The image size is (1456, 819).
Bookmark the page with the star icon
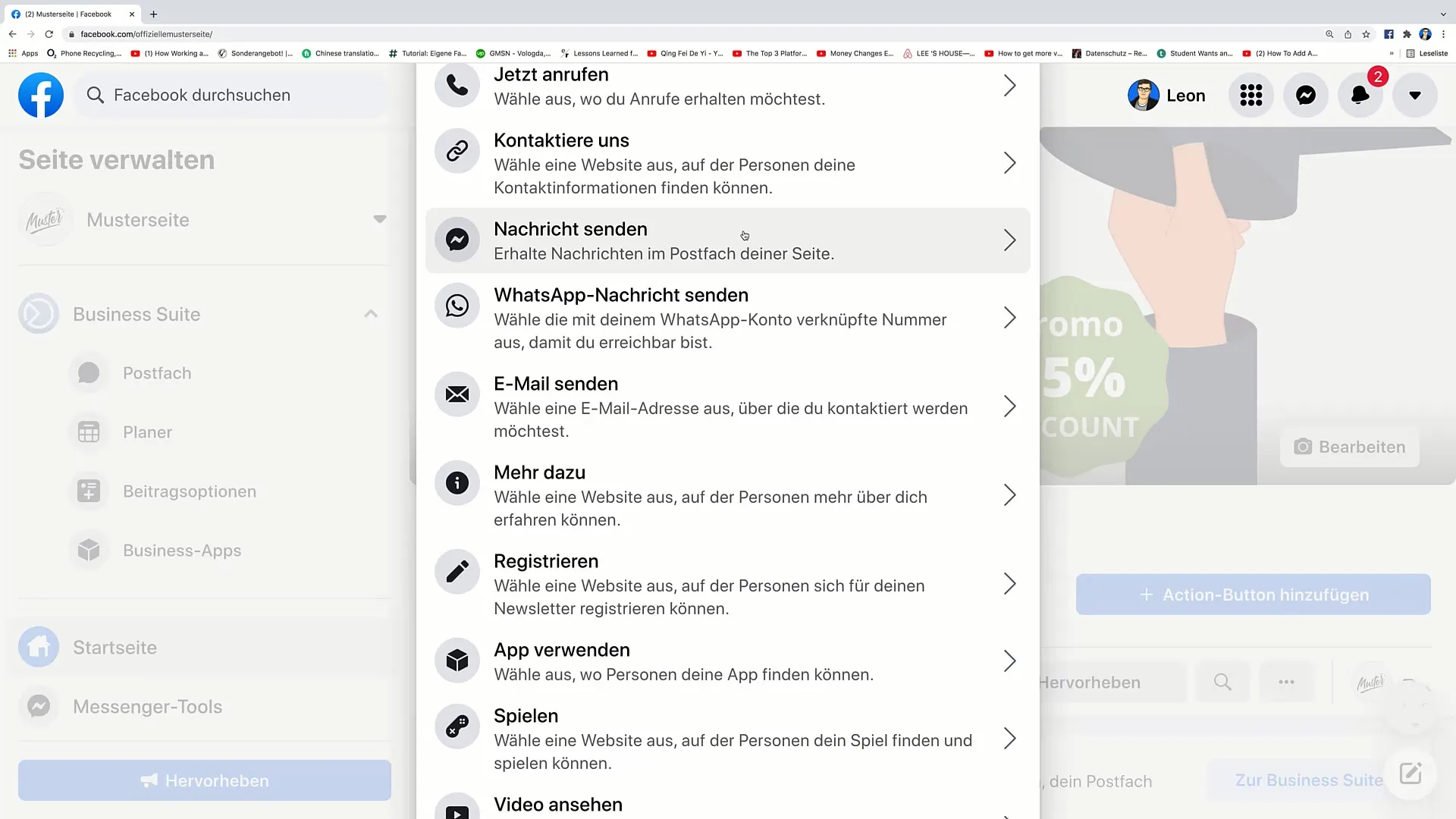[1366, 34]
